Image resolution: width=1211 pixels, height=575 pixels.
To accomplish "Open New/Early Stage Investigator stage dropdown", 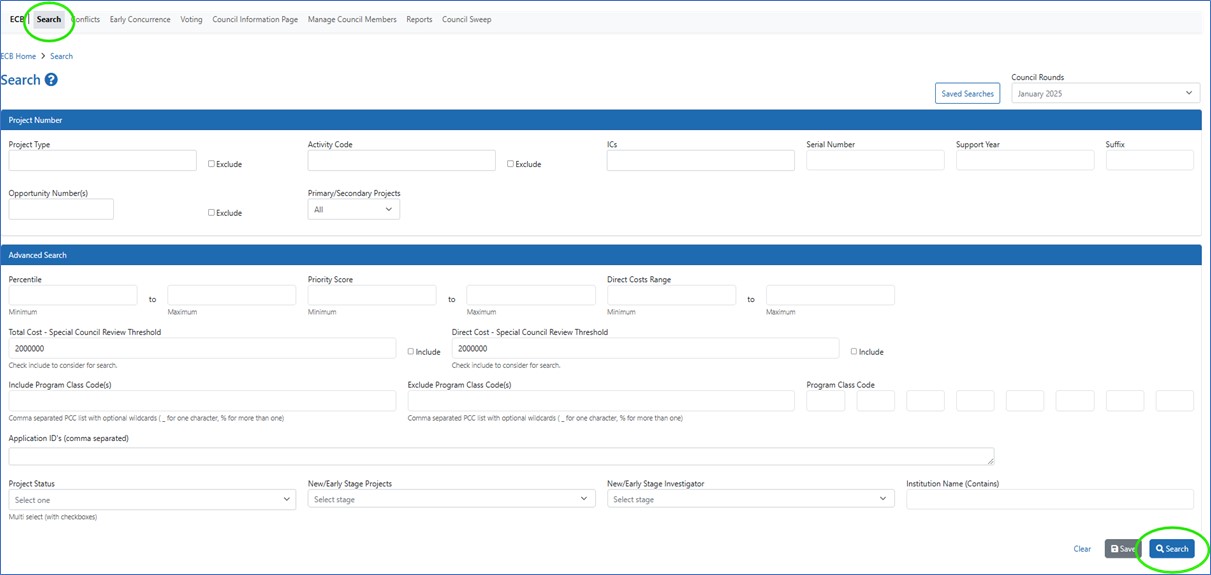I will (x=751, y=499).
